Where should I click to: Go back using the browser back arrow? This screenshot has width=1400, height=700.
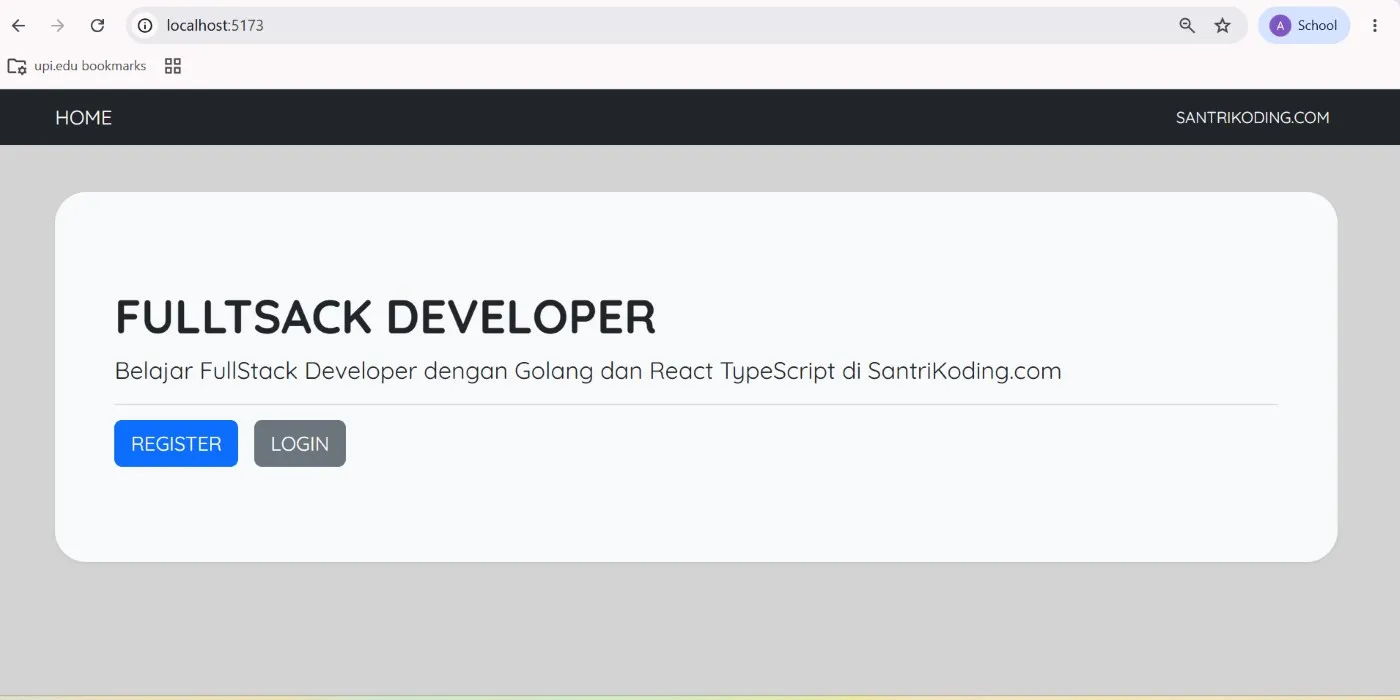point(18,26)
